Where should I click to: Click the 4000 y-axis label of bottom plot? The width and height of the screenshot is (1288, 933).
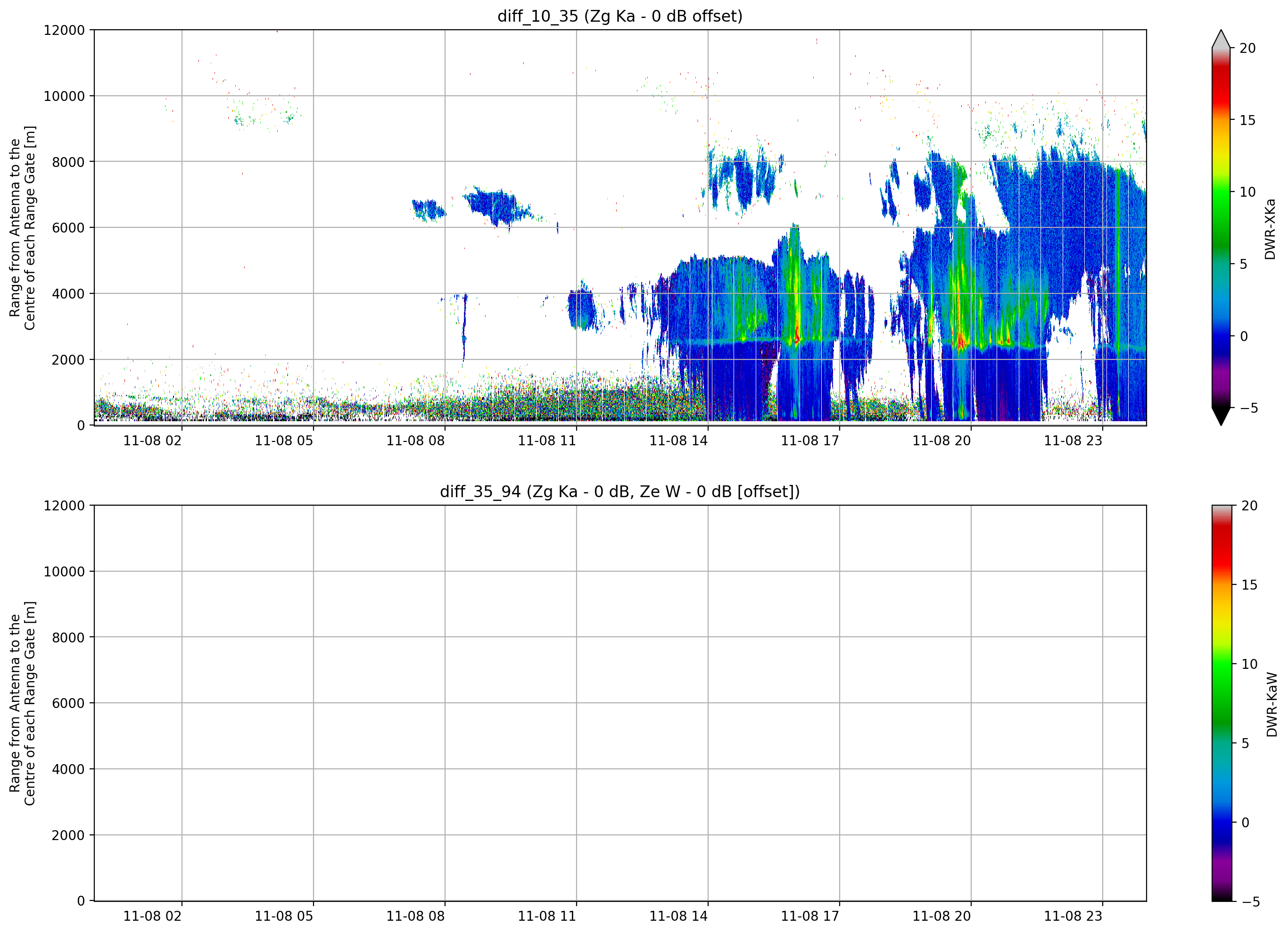point(68,769)
